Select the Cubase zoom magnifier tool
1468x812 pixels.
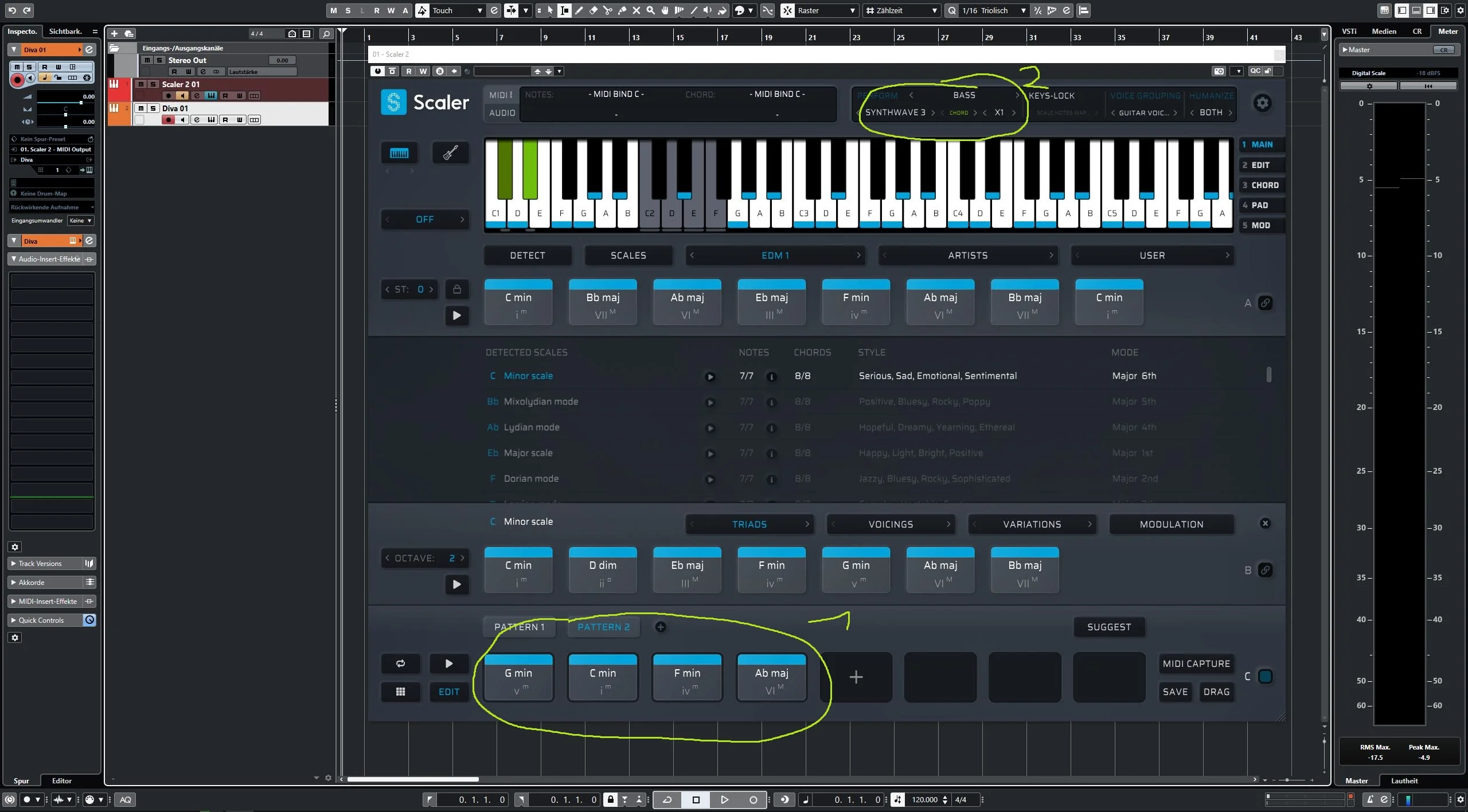650,10
